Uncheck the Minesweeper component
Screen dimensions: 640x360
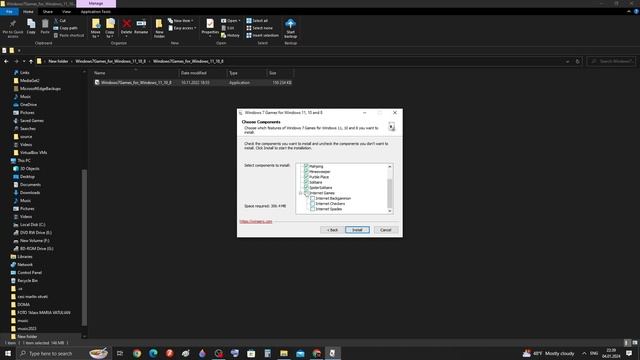[306, 171]
